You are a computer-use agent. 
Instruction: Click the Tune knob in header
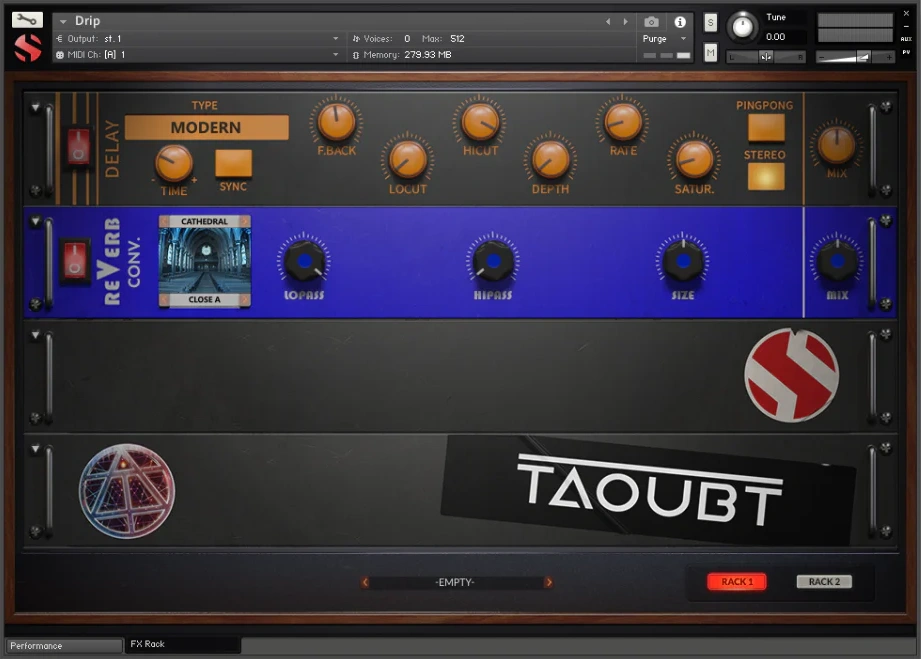(x=742, y=26)
